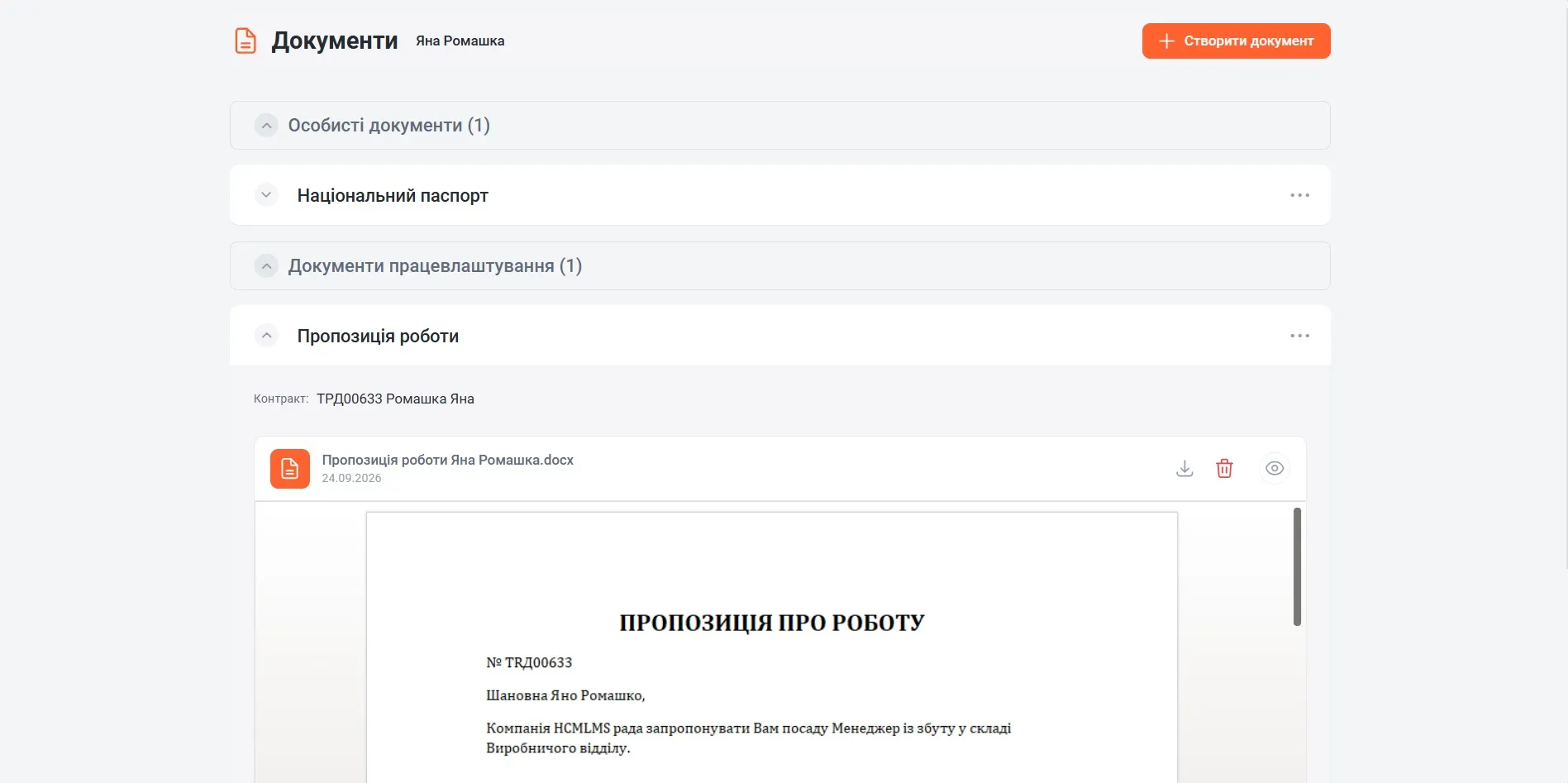
Task: Click the orange docx file icon
Action: 290,469
